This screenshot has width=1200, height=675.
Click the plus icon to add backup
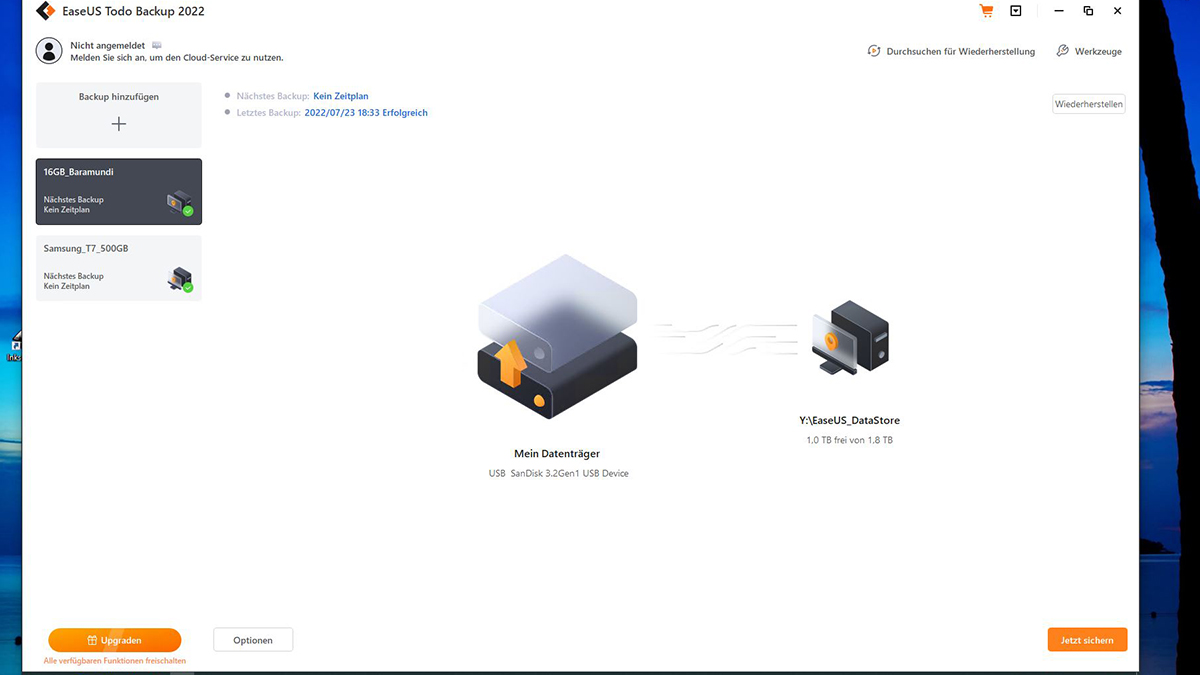(119, 124)
